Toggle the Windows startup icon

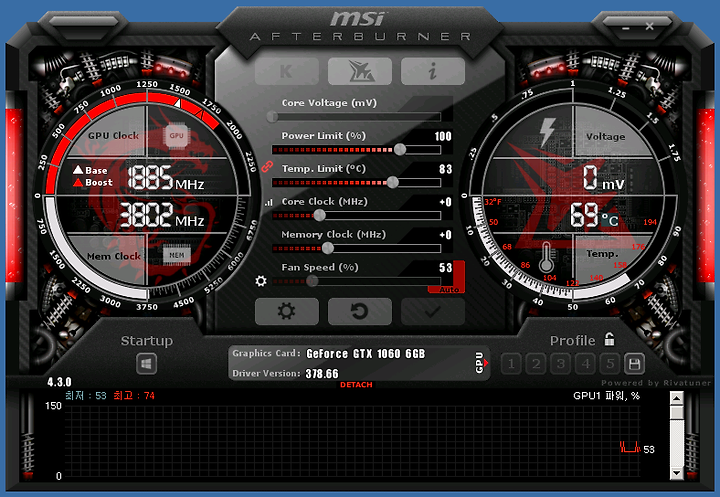tap(146, 364)
